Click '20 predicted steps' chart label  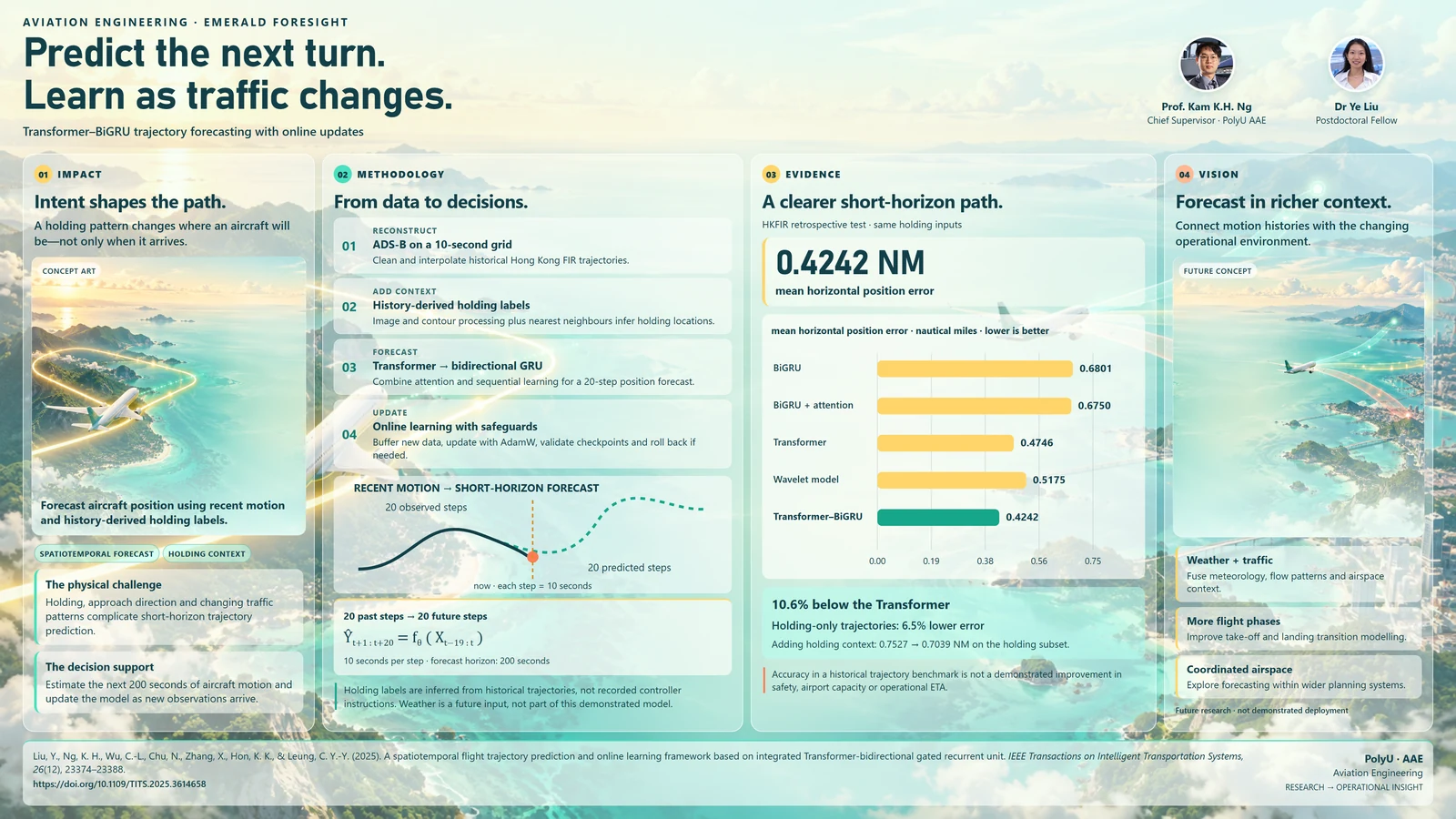629,568
